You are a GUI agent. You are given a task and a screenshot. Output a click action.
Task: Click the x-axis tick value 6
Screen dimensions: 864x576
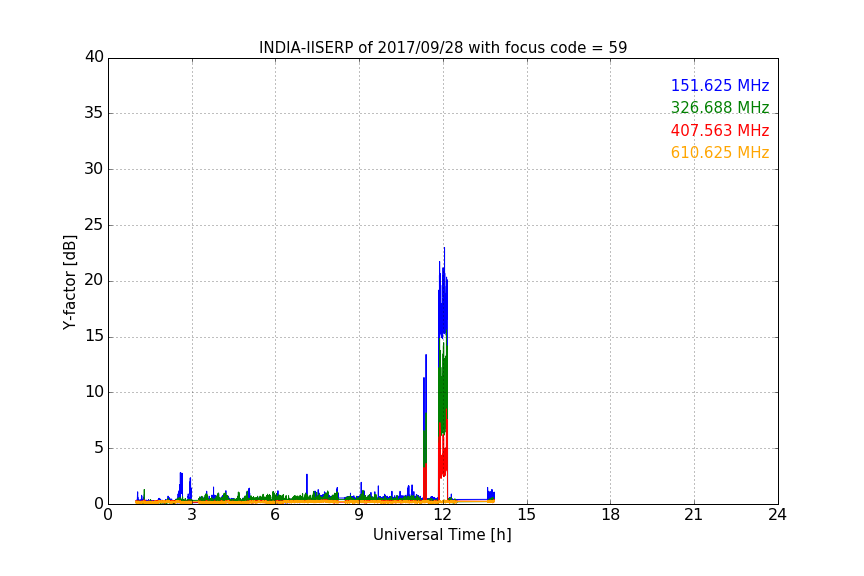[x=276, y=515]
